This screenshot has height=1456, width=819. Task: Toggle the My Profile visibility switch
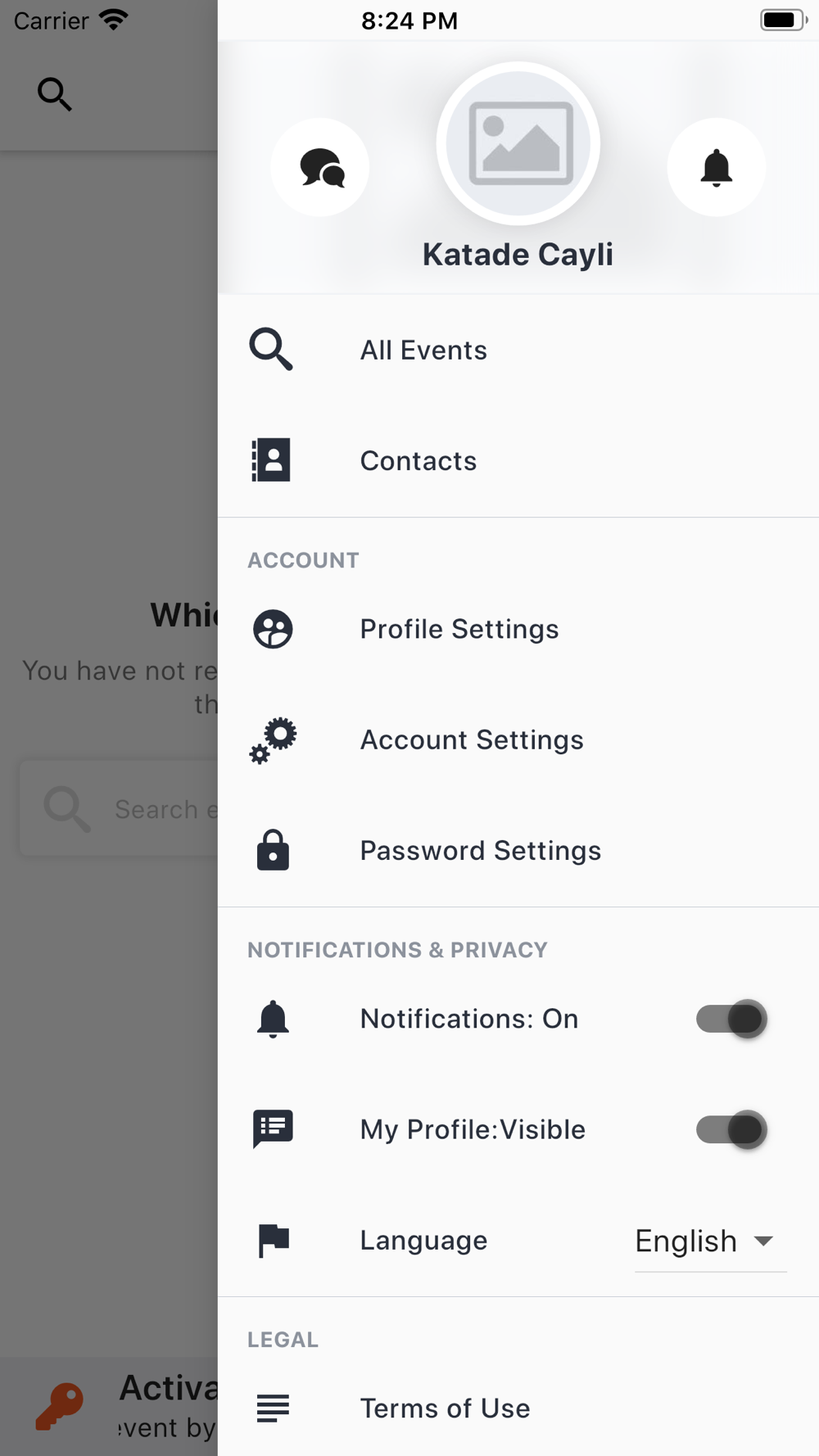coord(731,1129)
